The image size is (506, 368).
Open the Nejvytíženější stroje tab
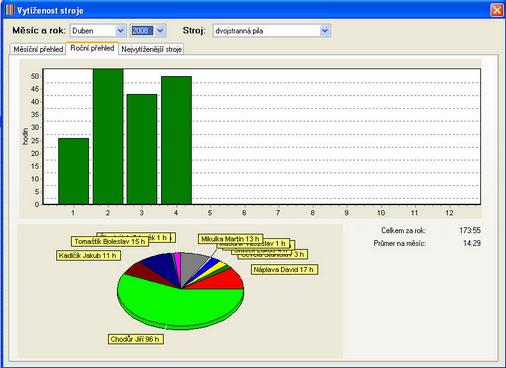click(151, 49)
